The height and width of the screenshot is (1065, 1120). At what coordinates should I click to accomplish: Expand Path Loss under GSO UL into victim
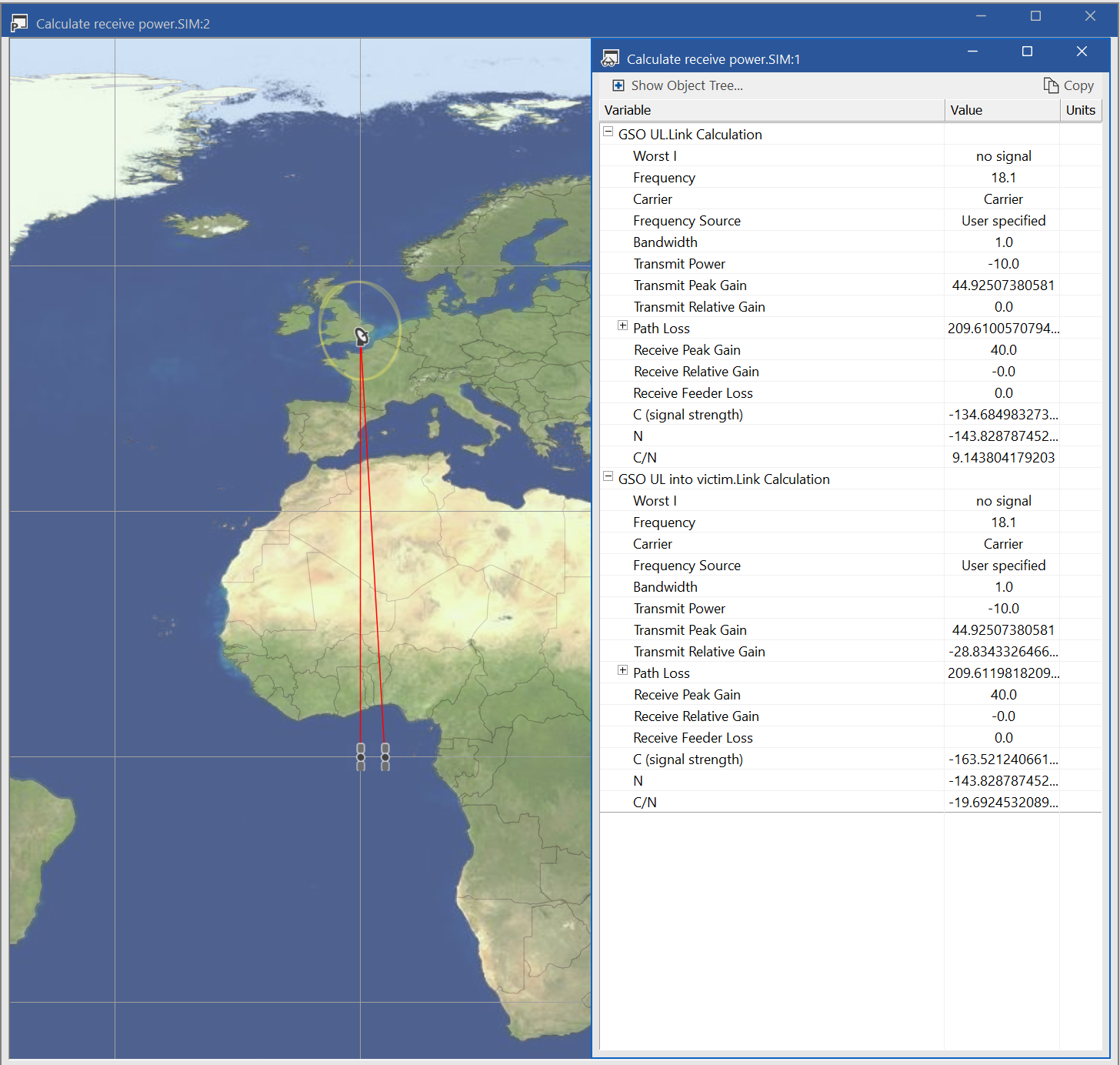click(623, 671)
